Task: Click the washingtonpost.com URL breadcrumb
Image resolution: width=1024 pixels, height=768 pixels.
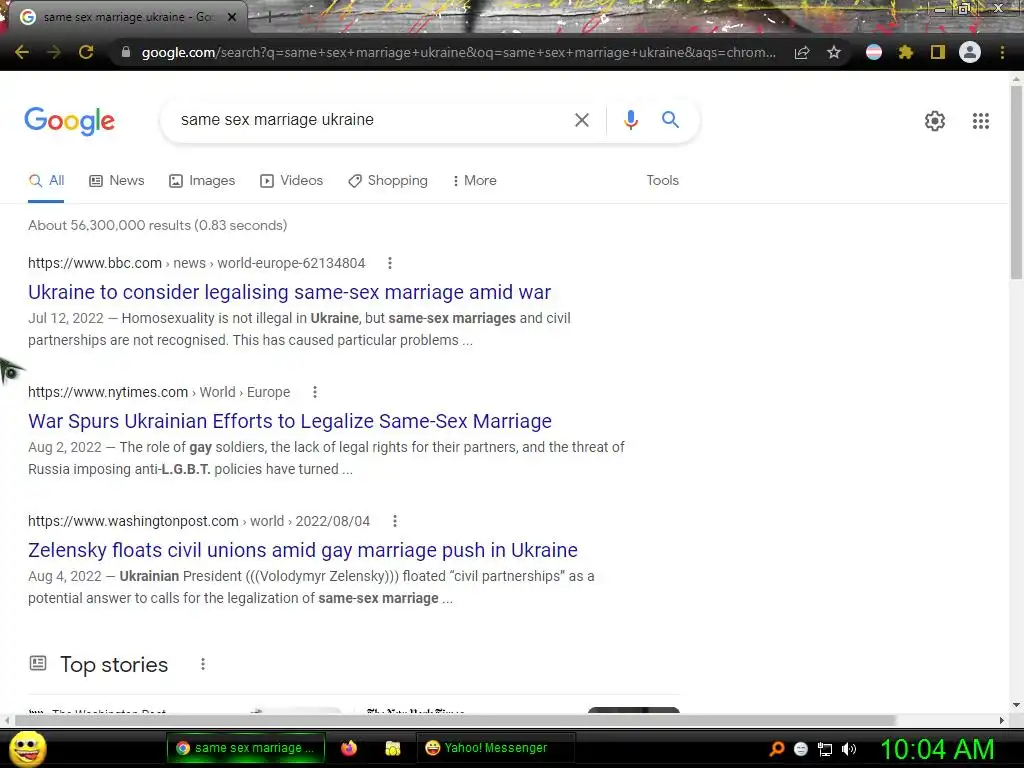Action: (199, 521)
